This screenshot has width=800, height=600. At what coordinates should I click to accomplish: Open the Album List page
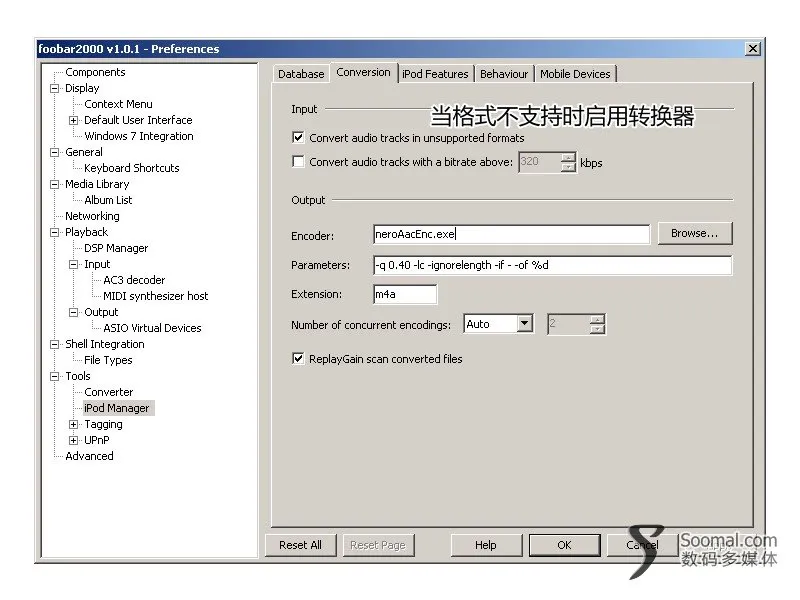[x=108, y=200]
